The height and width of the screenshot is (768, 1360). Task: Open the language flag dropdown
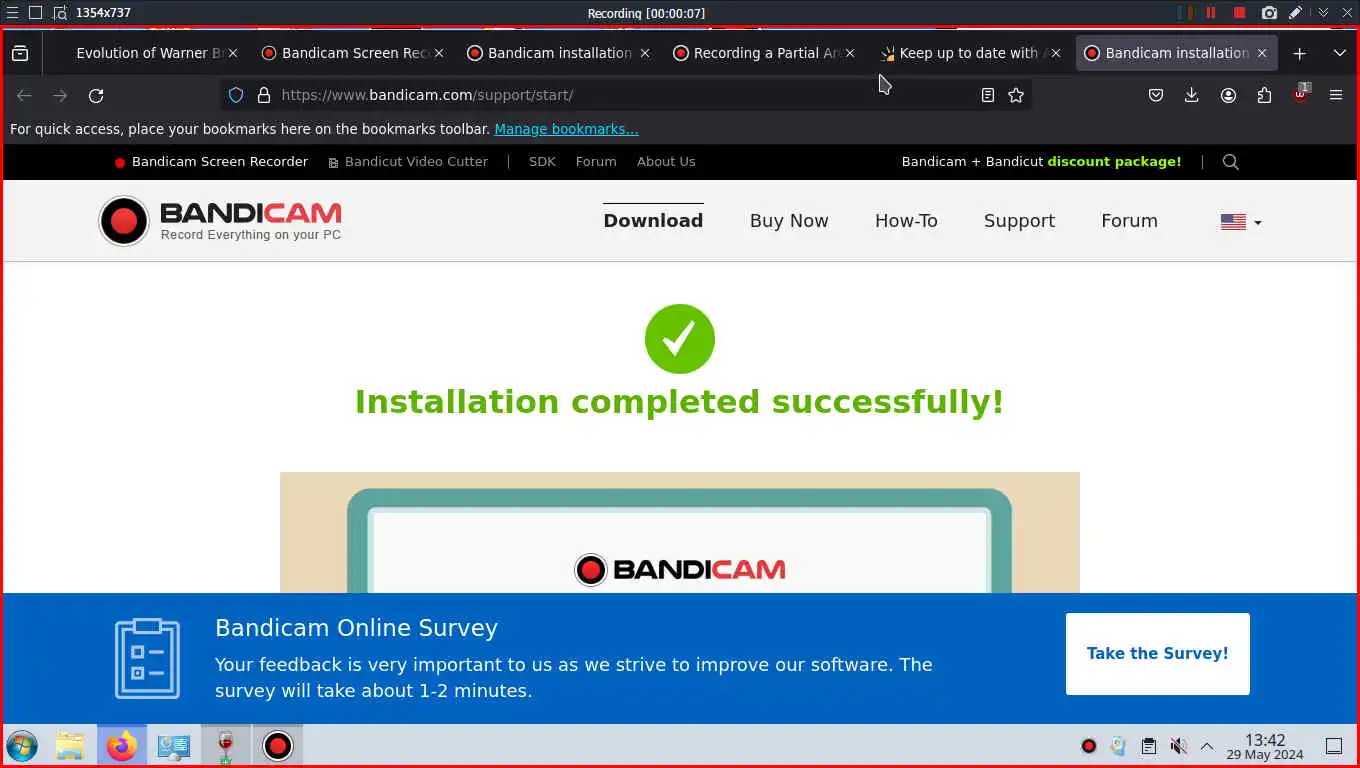[1241, 222]
